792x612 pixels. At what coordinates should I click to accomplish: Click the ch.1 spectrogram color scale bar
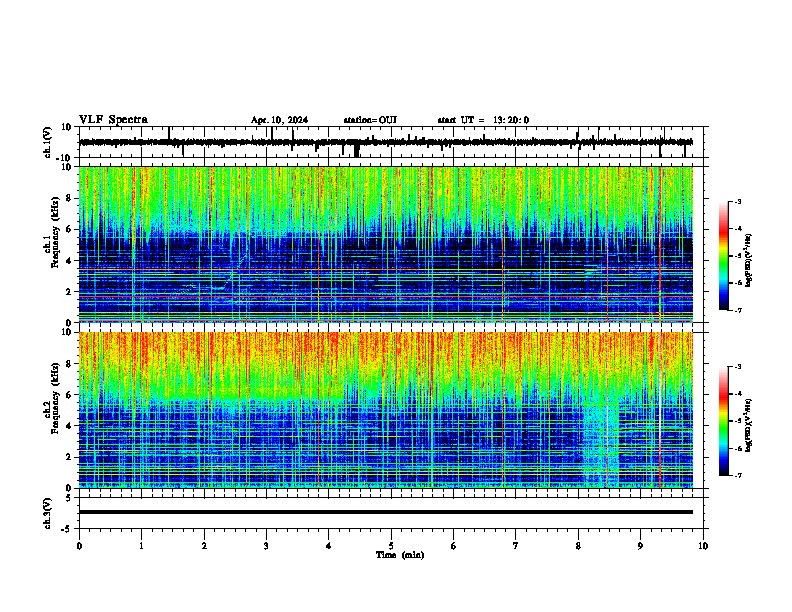coord(724,256)
